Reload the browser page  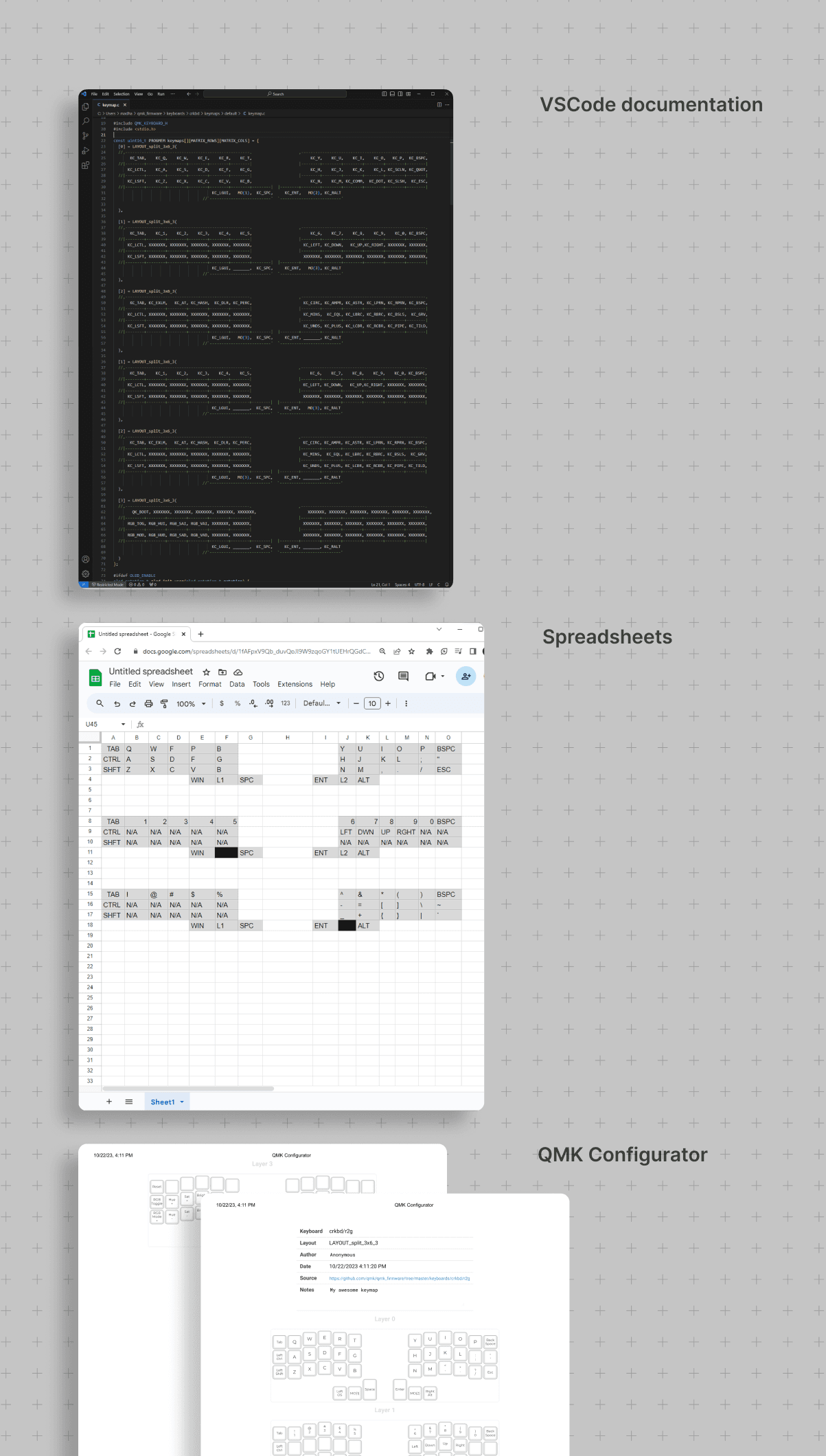117,651
